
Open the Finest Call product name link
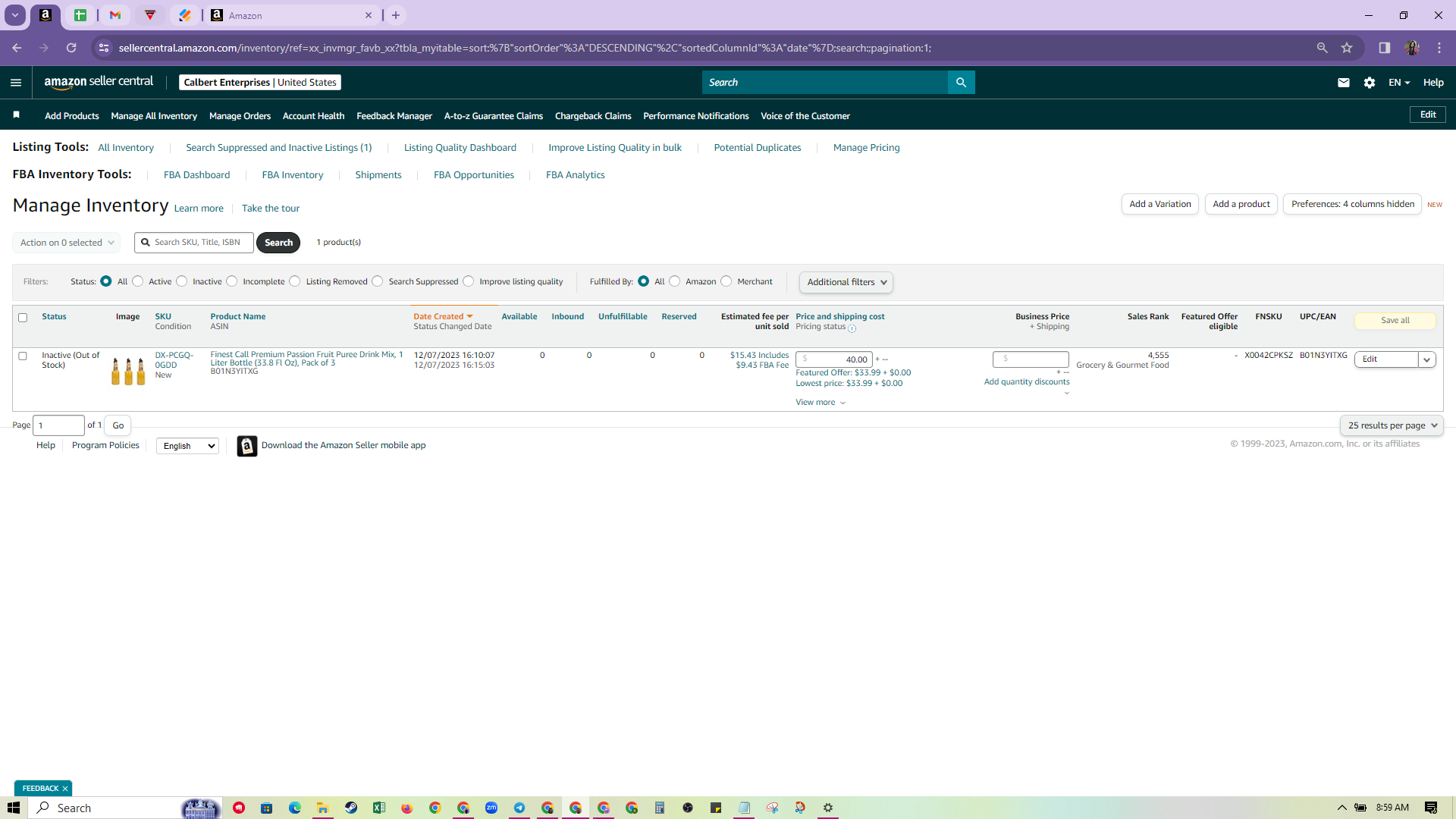pos(306,359)
